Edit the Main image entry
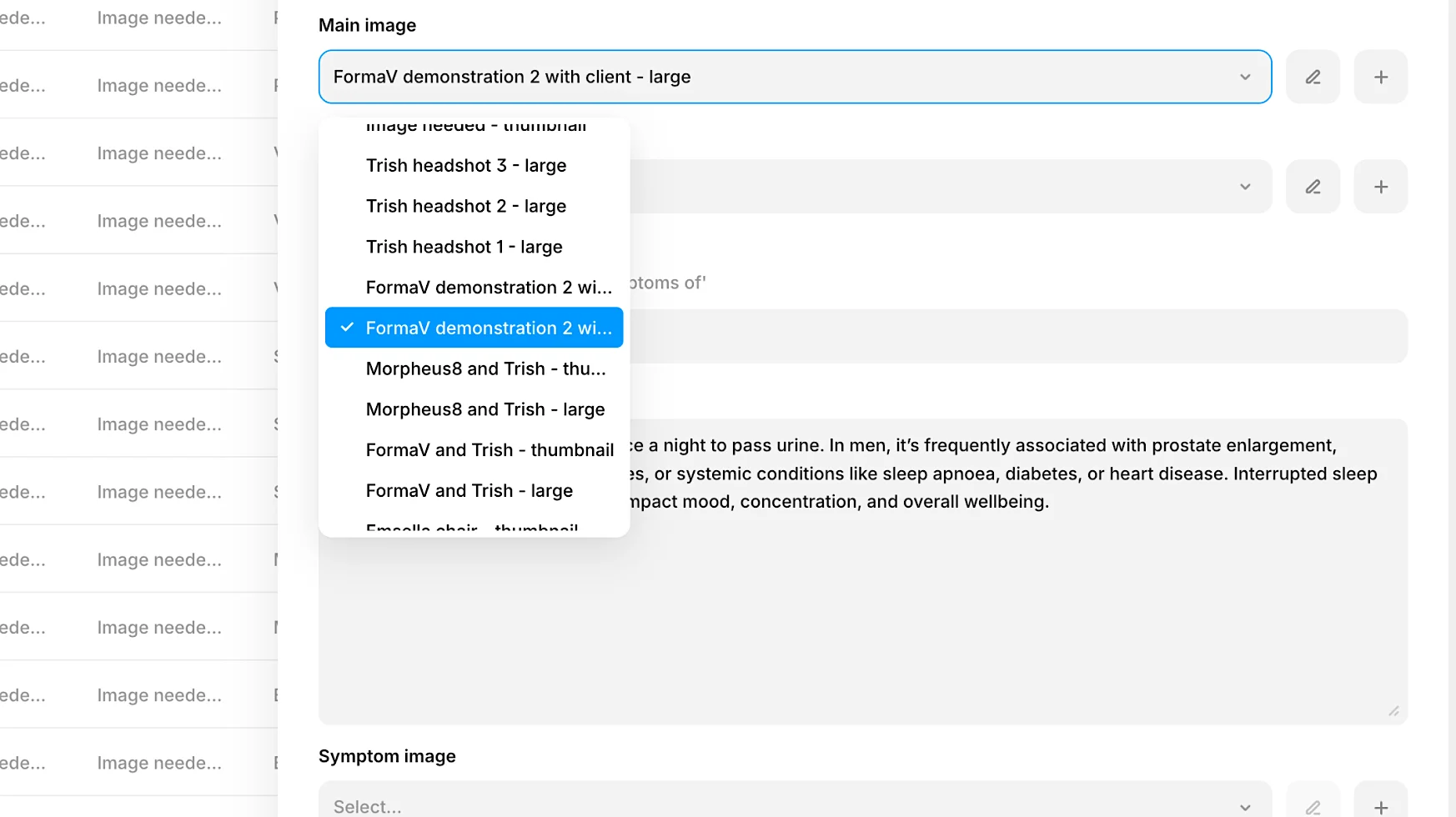Viewport: 1456px width, 817px height. (x=1313, y=77)
